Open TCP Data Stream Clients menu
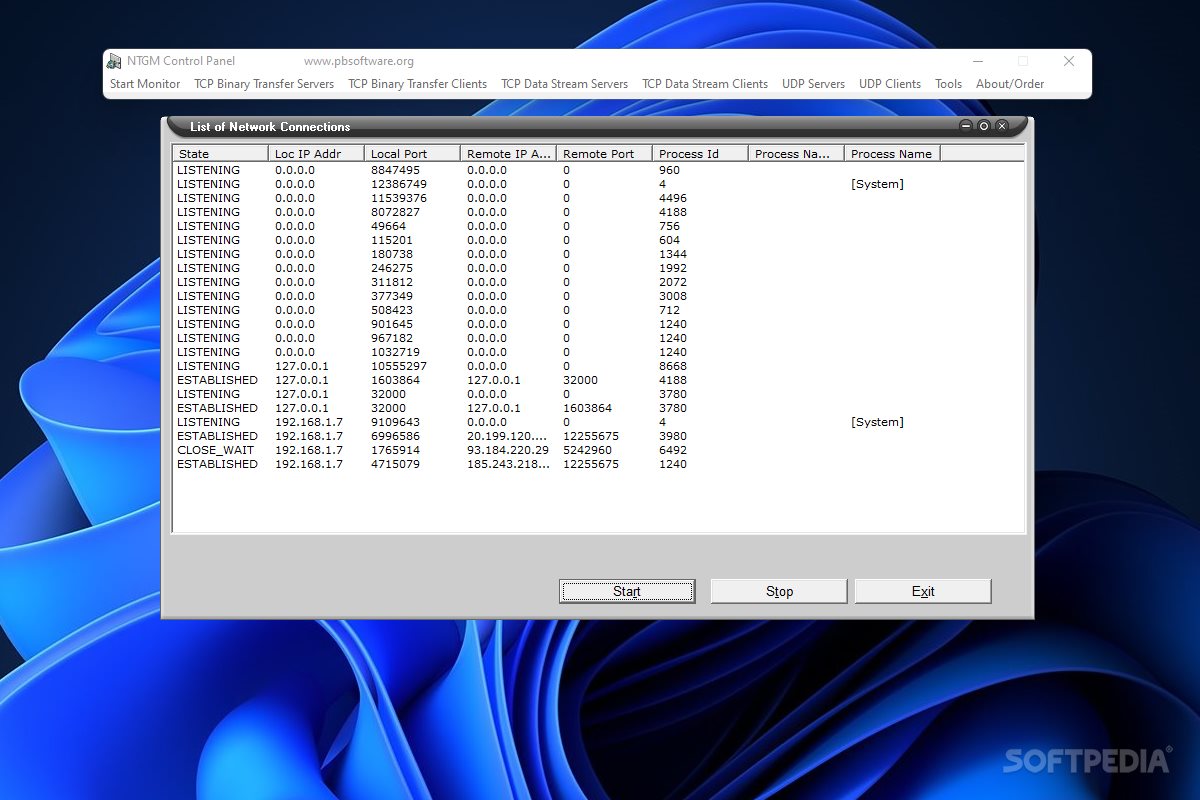The height and width of the screenshot is (800, 1200). tap(705, 84)
